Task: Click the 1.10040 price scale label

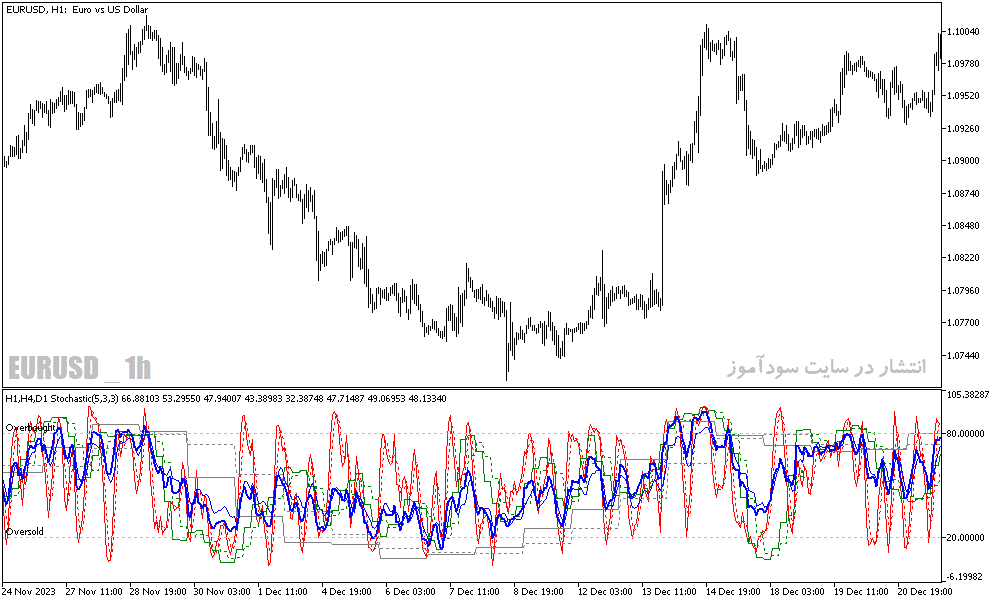Action: (962, 32)
